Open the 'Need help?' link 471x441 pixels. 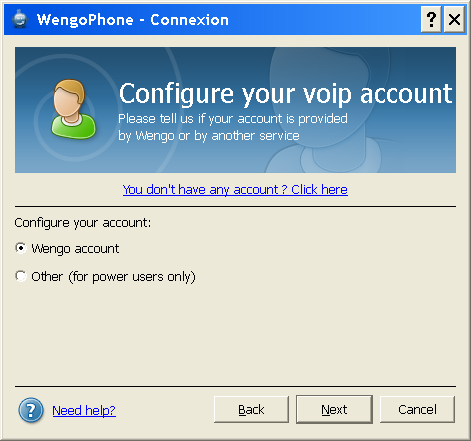(84, 410)
